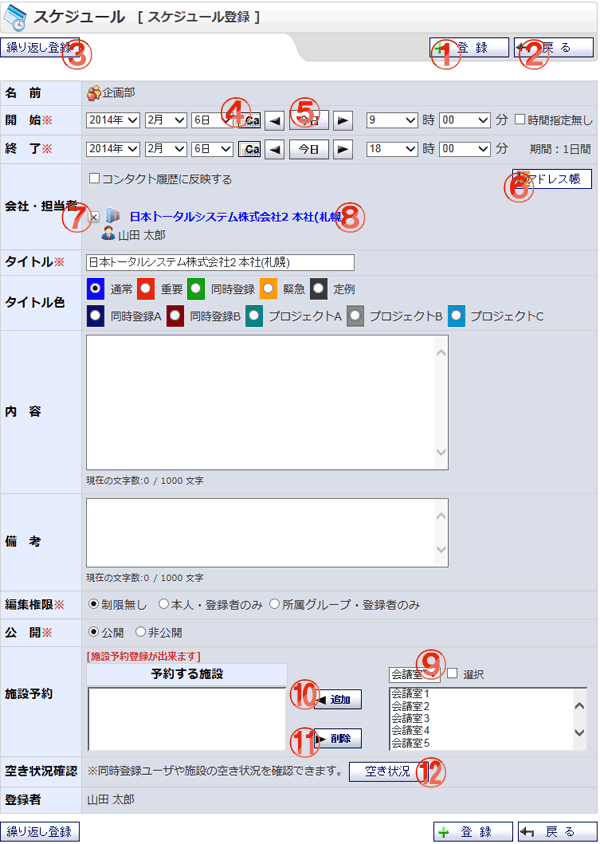Click the start date calendar icon

click(251, 120)
